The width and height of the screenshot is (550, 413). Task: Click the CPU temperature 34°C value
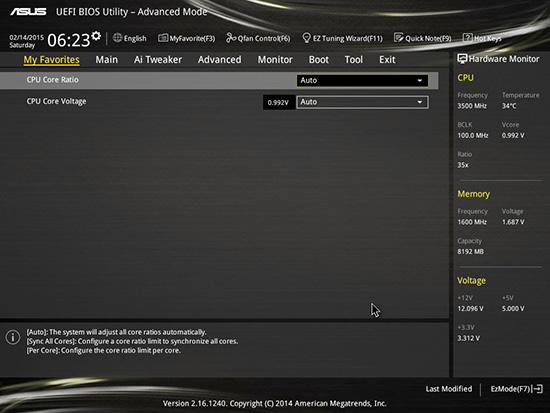click(509, 106)
